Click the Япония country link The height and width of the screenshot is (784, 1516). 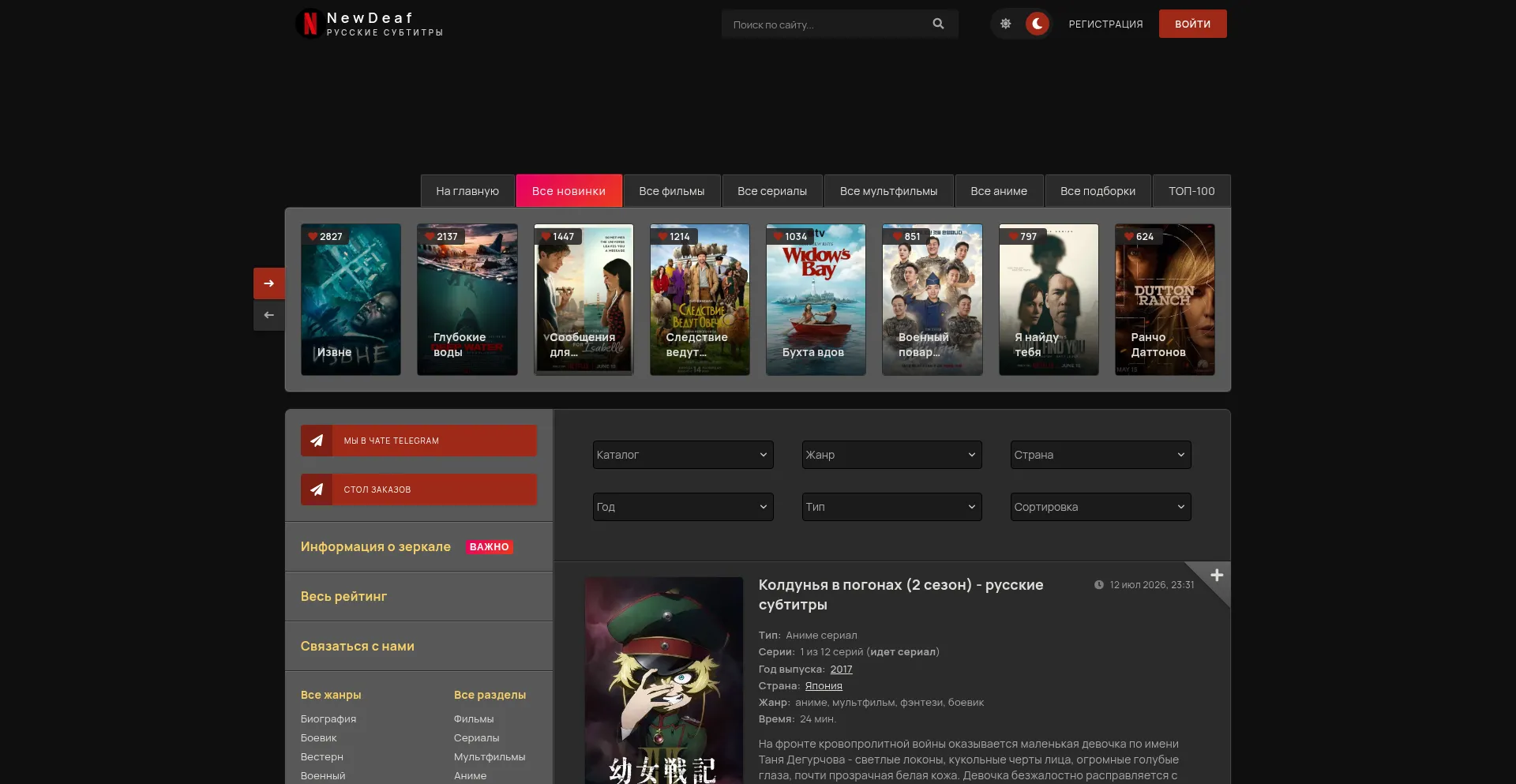[x=824, y=685]
